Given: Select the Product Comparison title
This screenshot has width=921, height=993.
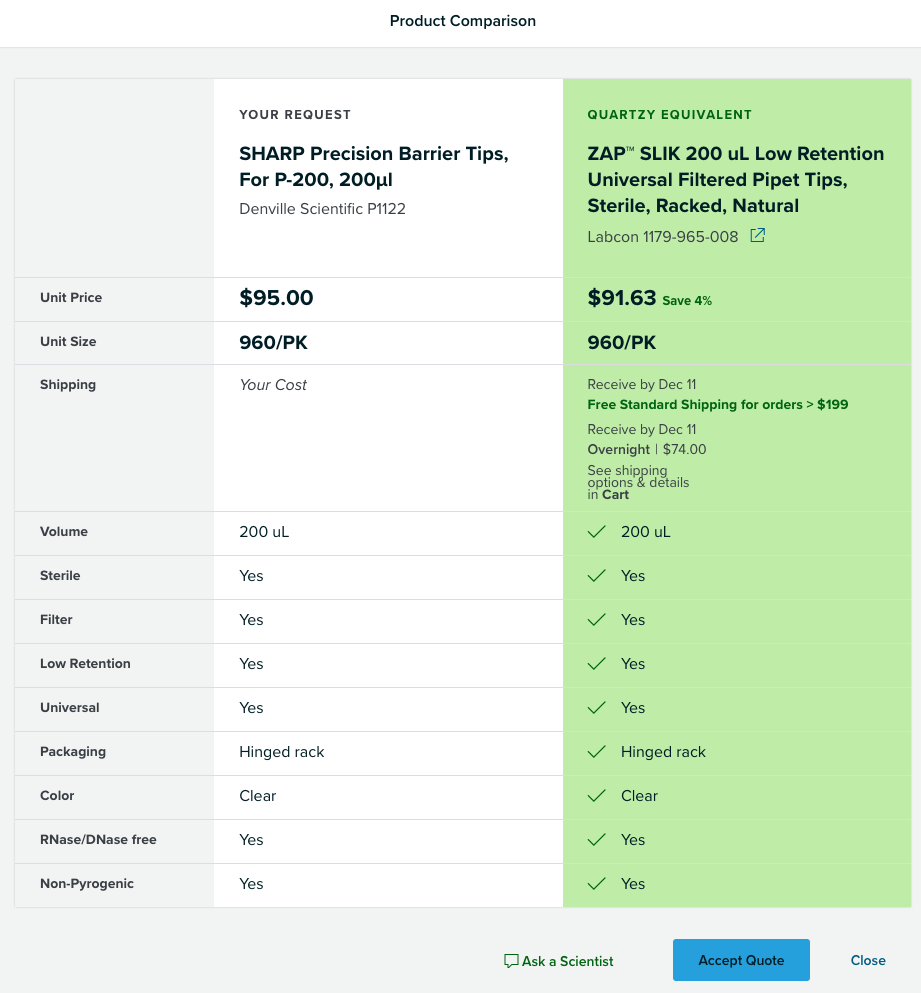Looking at the screenshot, I should tap(462, 21).
